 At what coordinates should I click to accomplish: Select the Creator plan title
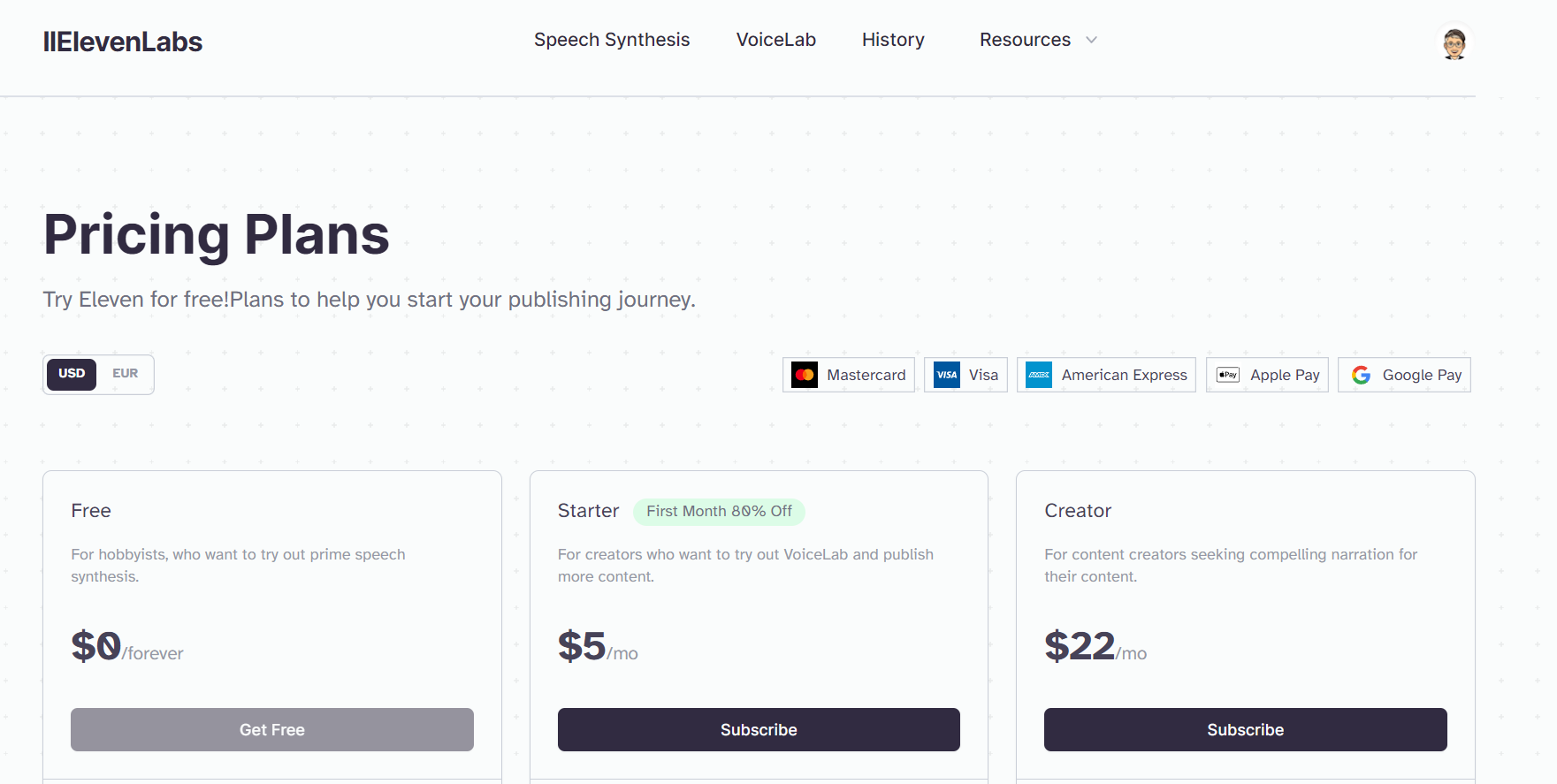tap(1078, 511)
